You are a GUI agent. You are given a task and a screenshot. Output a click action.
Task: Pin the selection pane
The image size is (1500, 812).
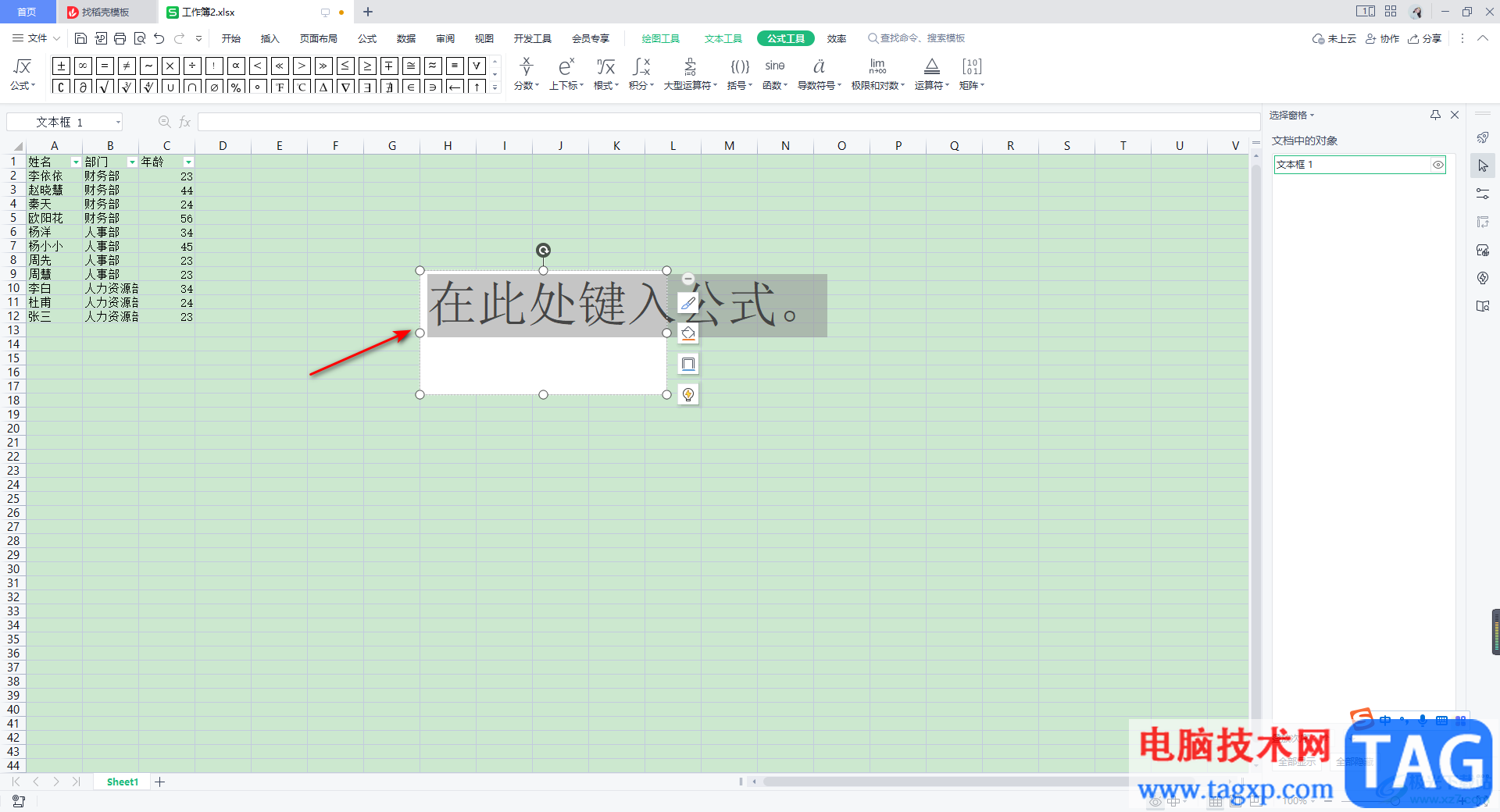(x=1435, y=115)
